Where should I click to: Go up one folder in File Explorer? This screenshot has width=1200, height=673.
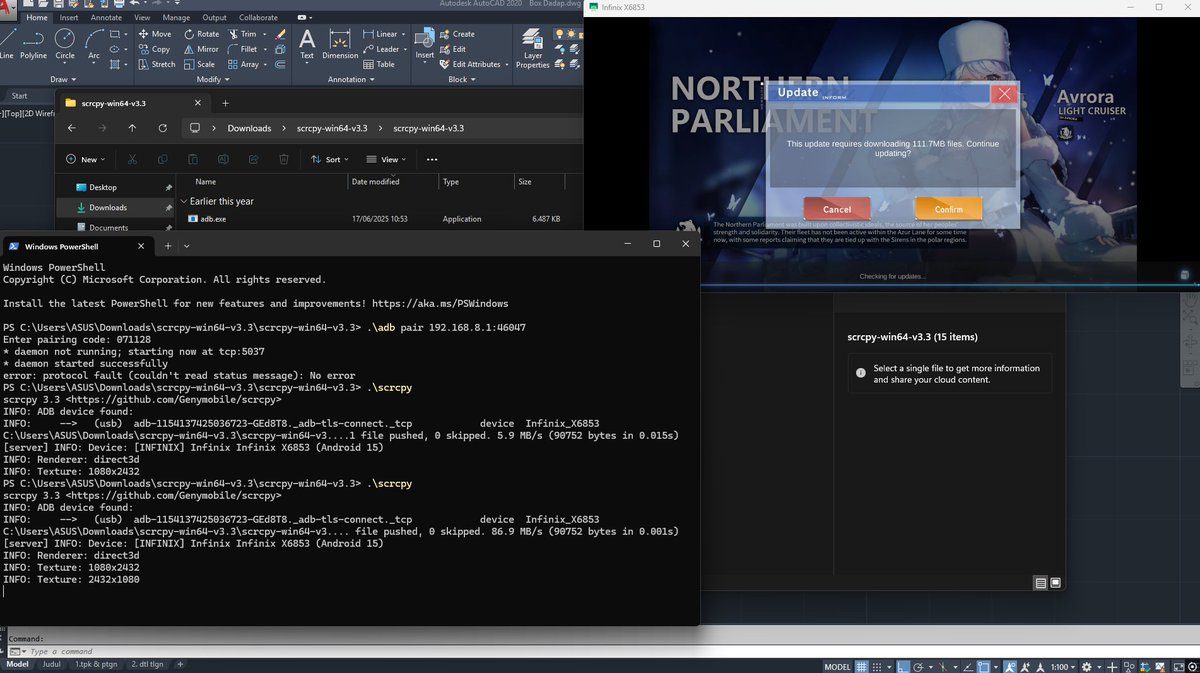pos(132,128)
